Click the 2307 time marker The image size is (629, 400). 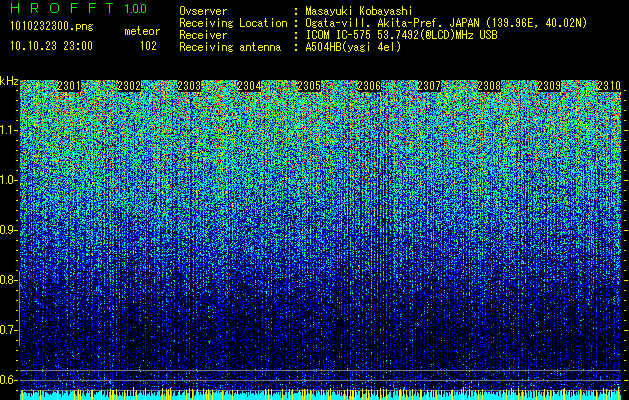(429, 86)
